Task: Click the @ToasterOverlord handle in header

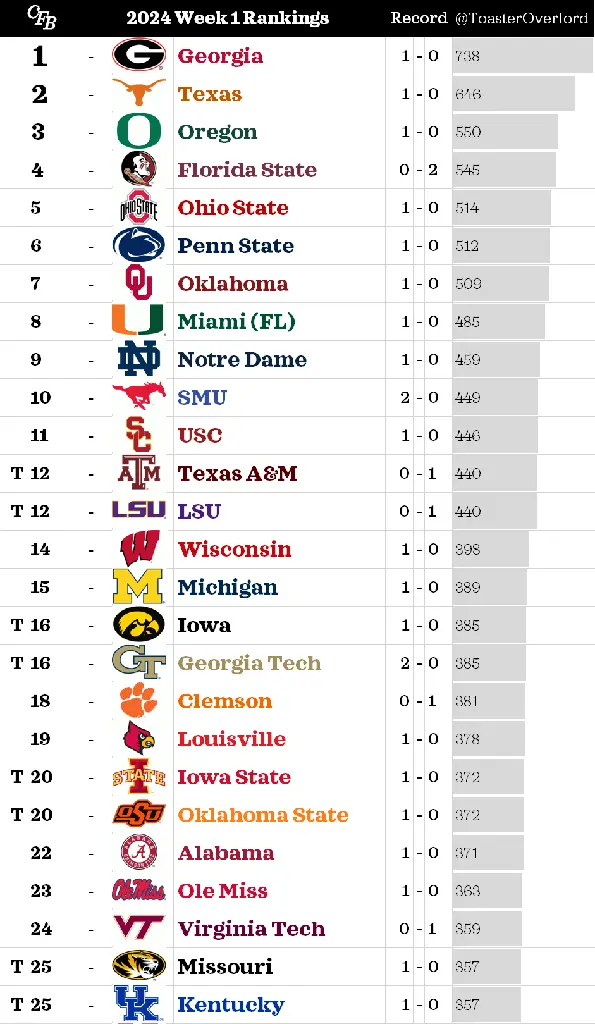Action: click(x=522, y=18)
